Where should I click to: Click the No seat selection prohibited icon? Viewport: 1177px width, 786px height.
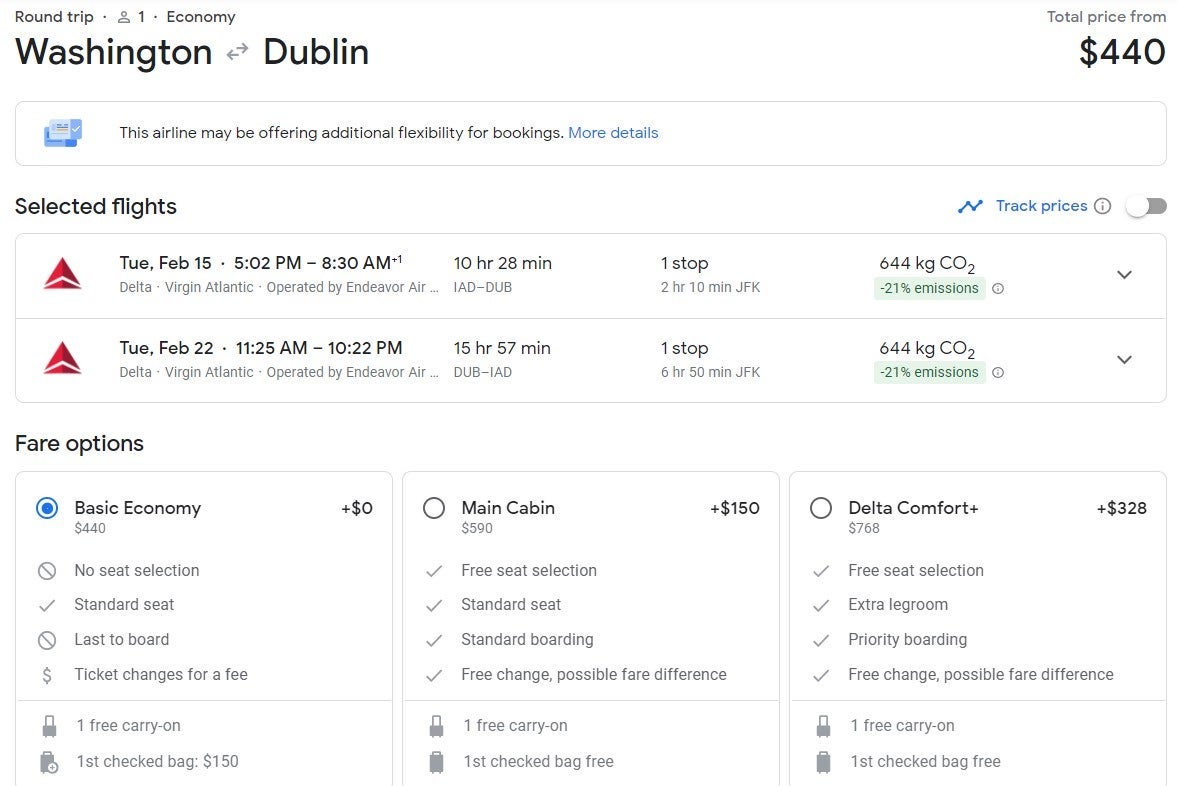click(47, 571)
